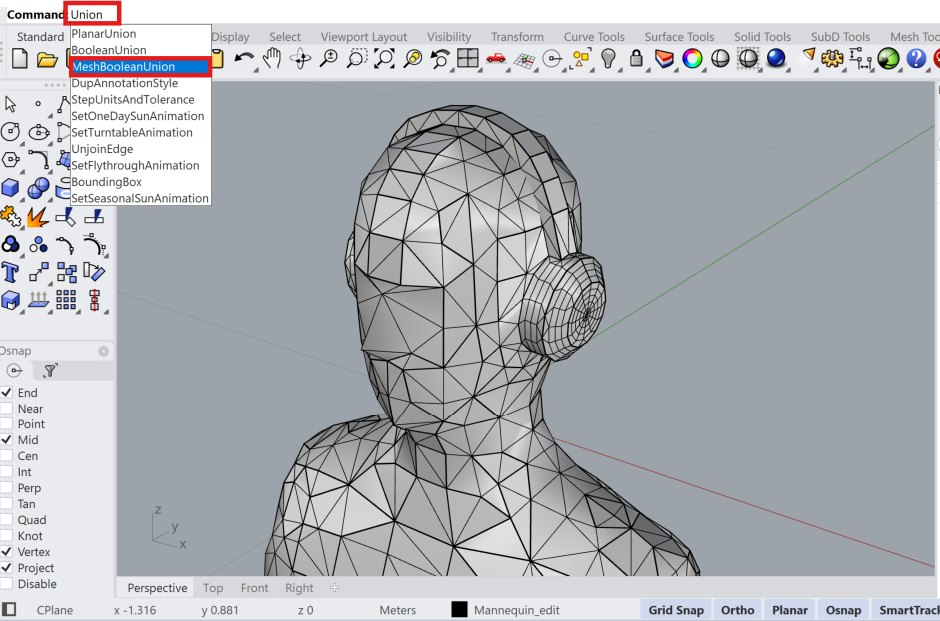Click the New file icon
Viewport: 940px width, 621px height.
(20, 59)
